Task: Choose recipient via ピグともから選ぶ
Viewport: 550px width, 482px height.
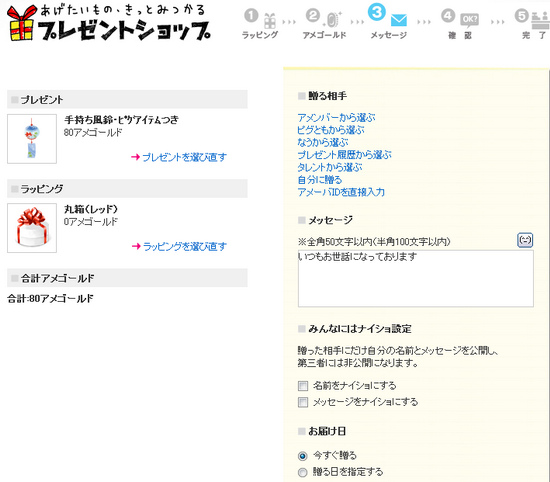Action: coord(330,130)
